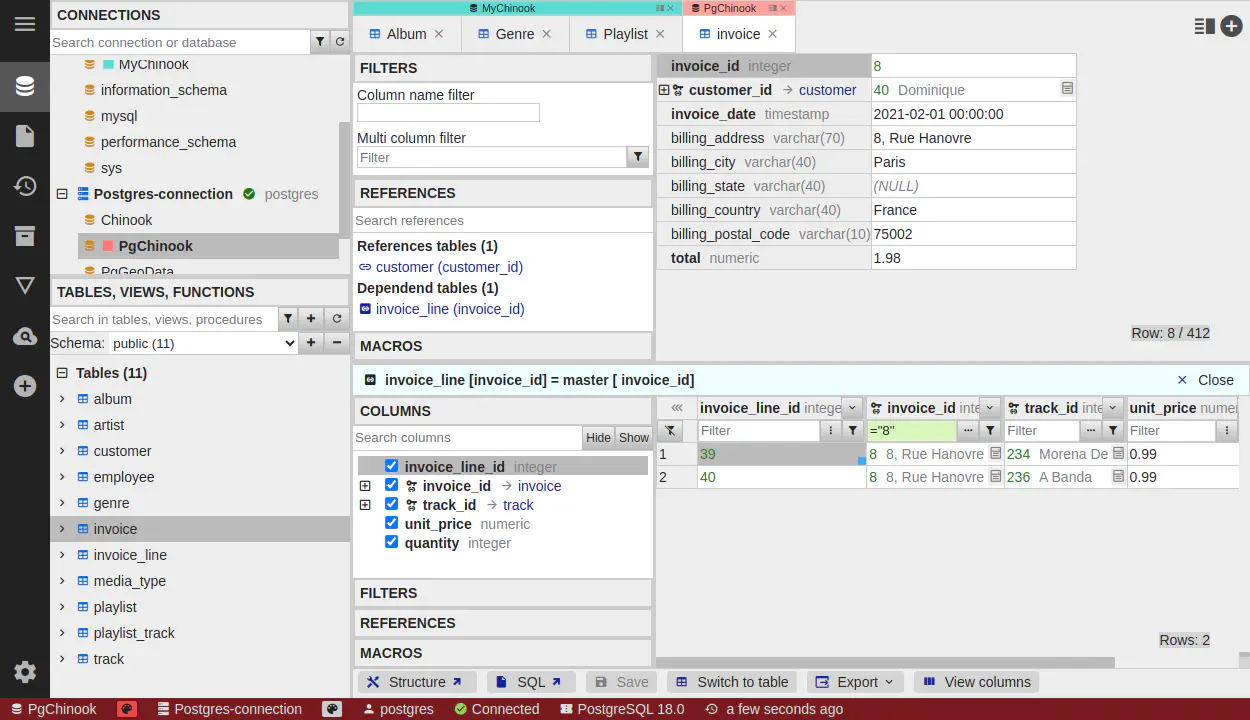This screenshot has height=720, width=1250.
Task: Click palette icon next to PgChinook in status bar
Action: [x=127, y=709]
